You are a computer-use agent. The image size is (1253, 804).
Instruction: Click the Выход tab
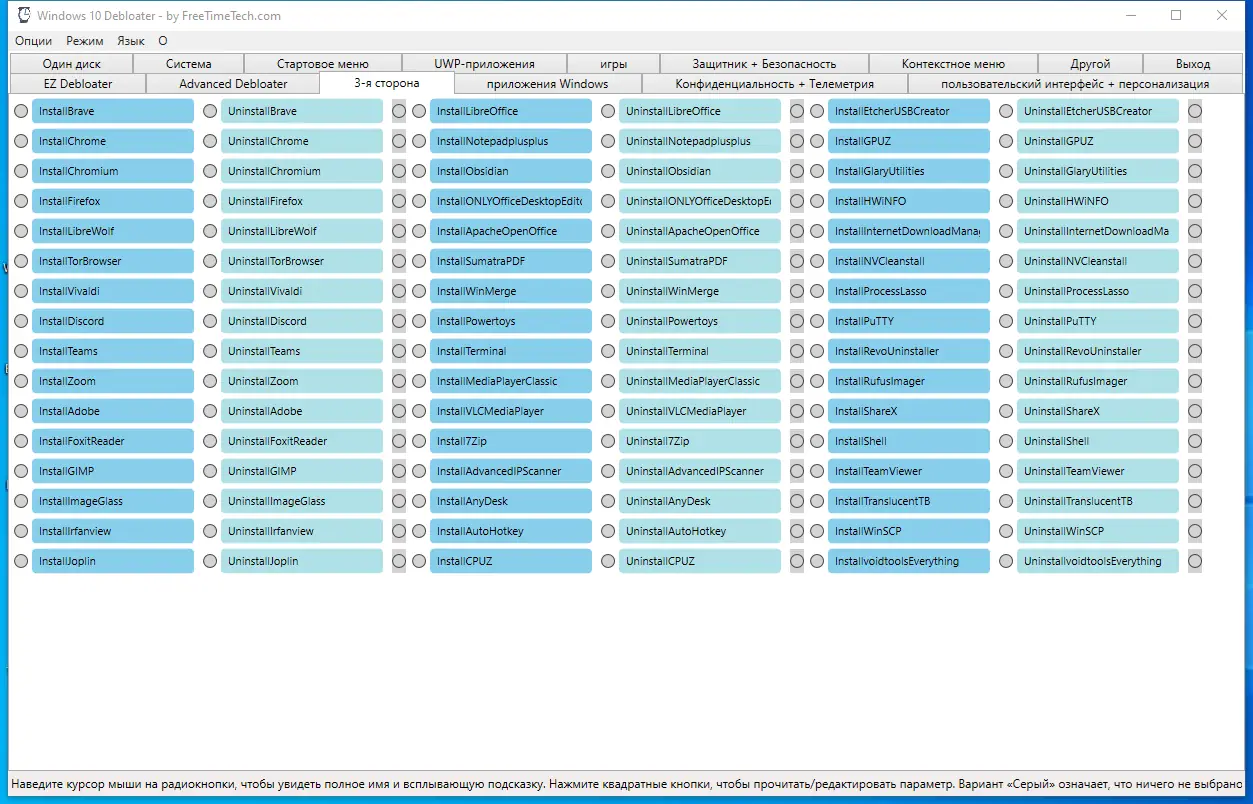click(x=1193, y=63)
